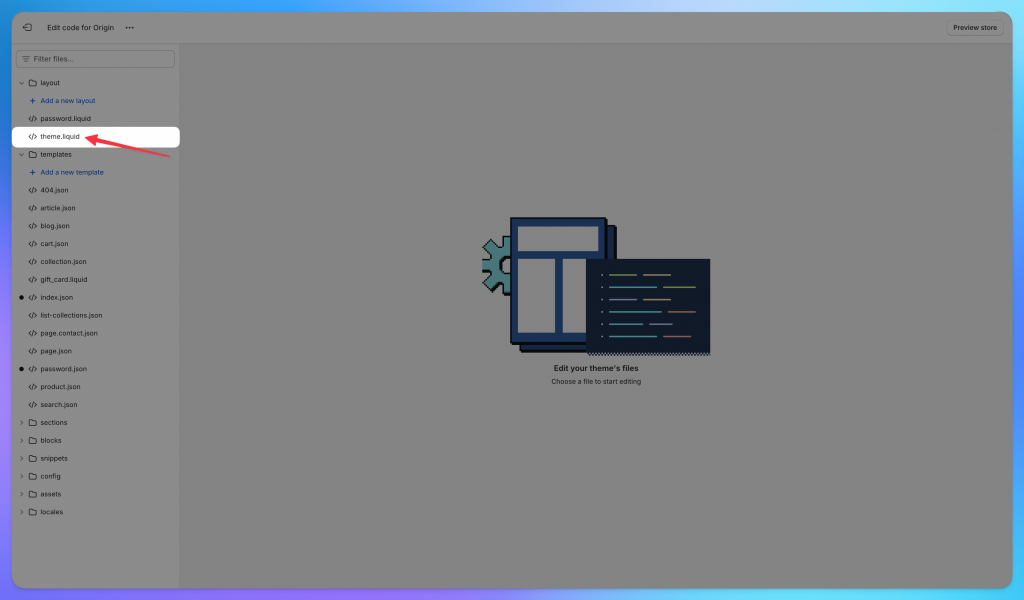Click the code icon beside 404.json
The image size is (1024, 600).
(x=31, y=190)
